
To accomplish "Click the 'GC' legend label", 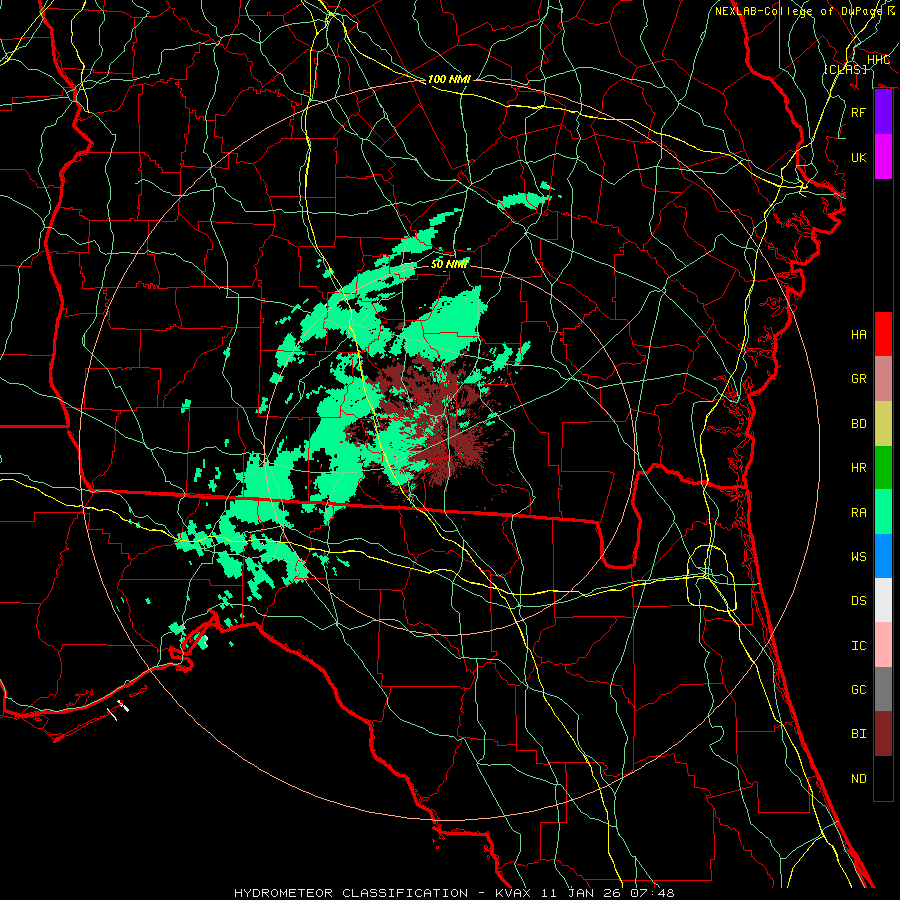I will [x=859, y=690].
